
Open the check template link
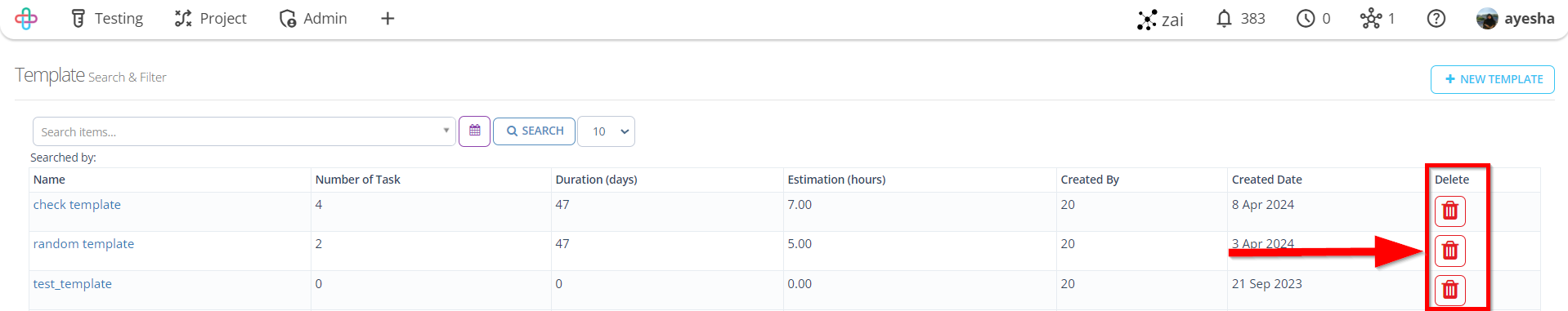point(77,205)
